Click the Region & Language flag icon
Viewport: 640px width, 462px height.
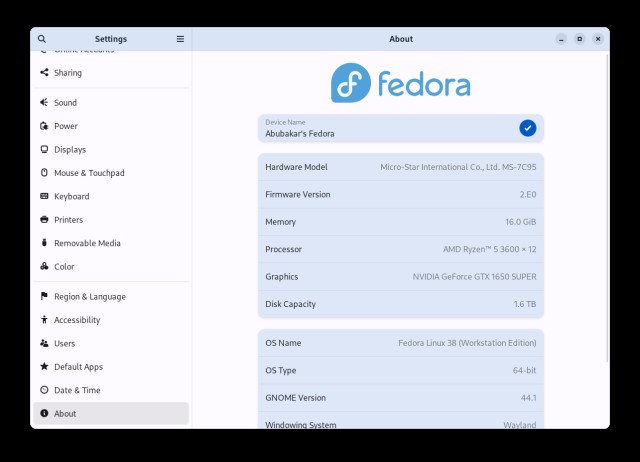click(x=44, y=296)
